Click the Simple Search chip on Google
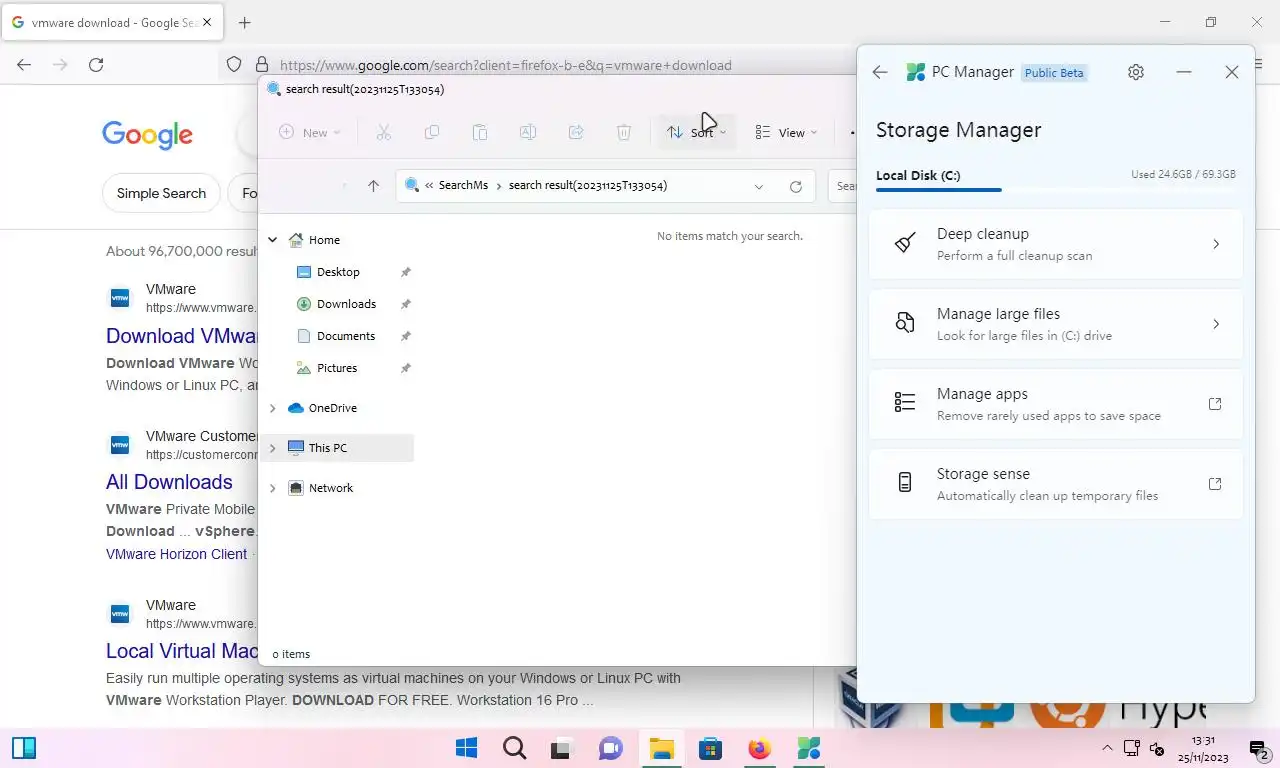Screen dimensions: 1280x768 (161, 193)
